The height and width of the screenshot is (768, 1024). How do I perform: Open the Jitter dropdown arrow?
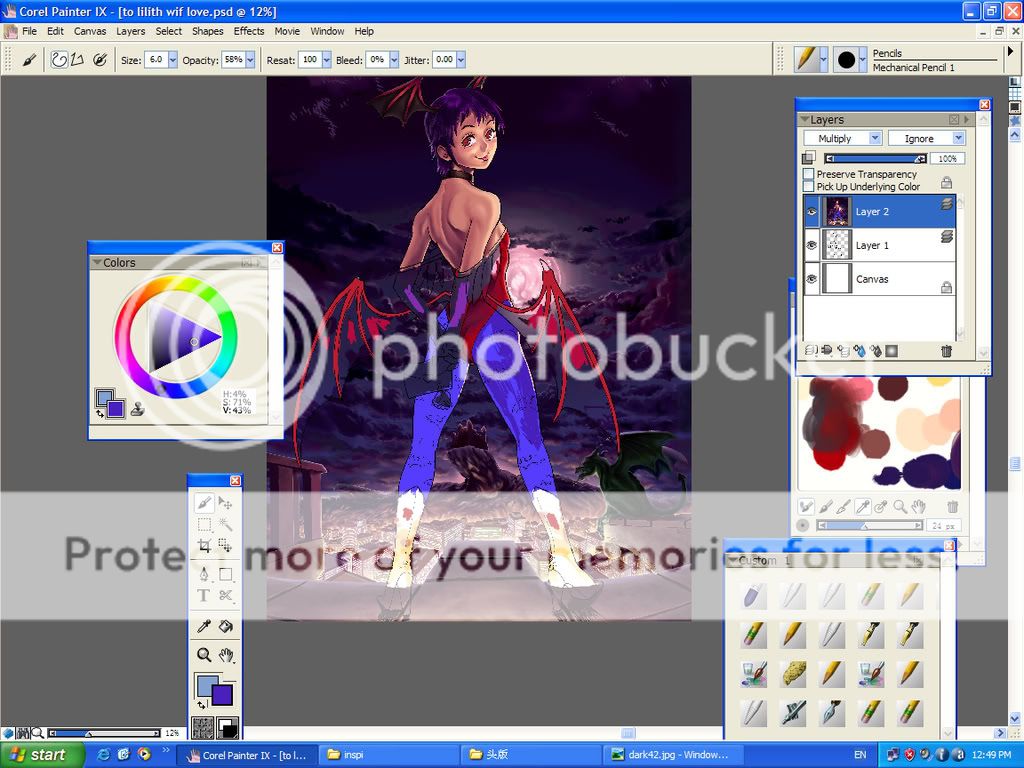[x=461, y=60]
